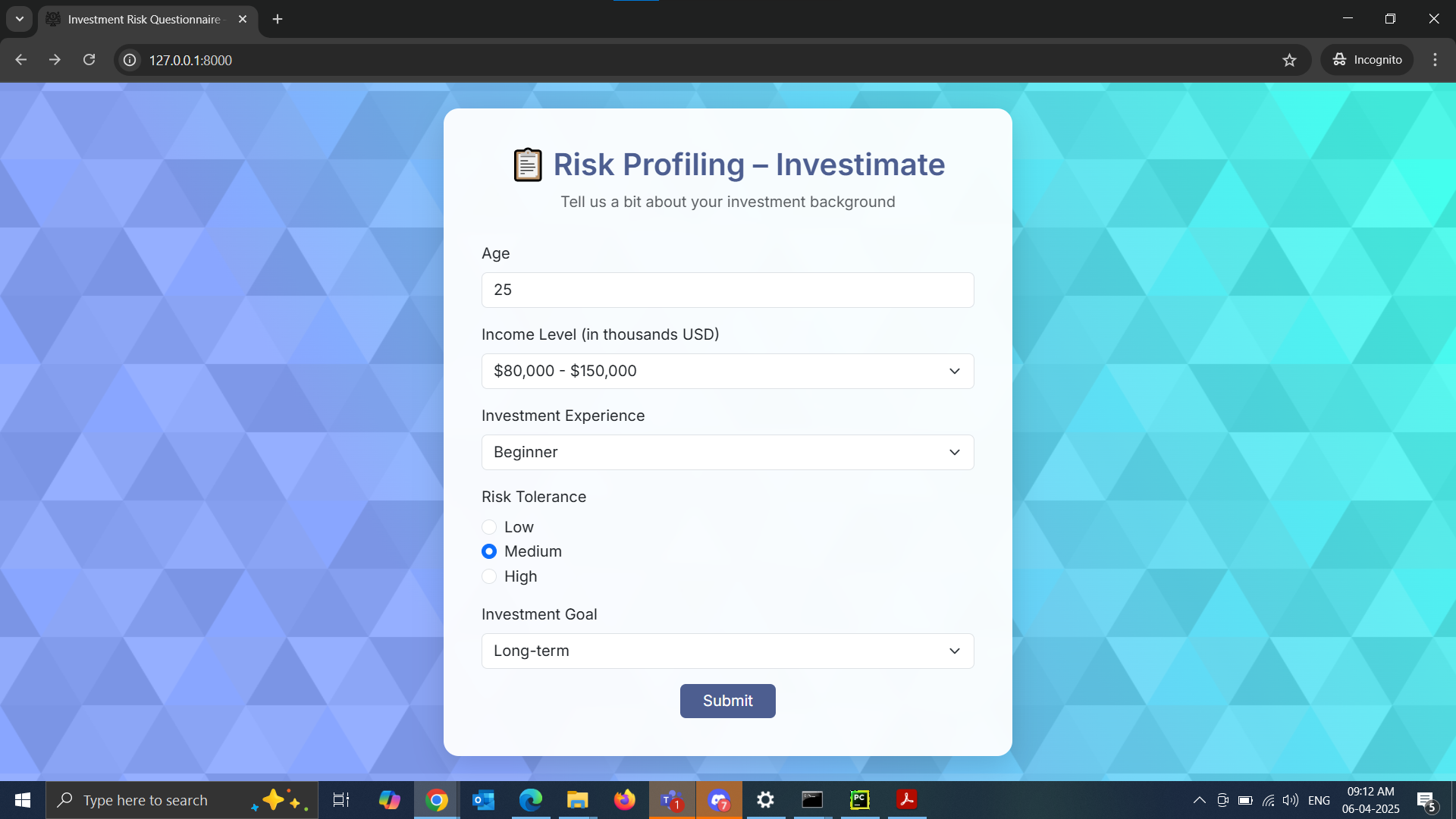Open a new tab with the plus icon
Viewport: 1456px width, 819px height.
click(x=278, y=19)
